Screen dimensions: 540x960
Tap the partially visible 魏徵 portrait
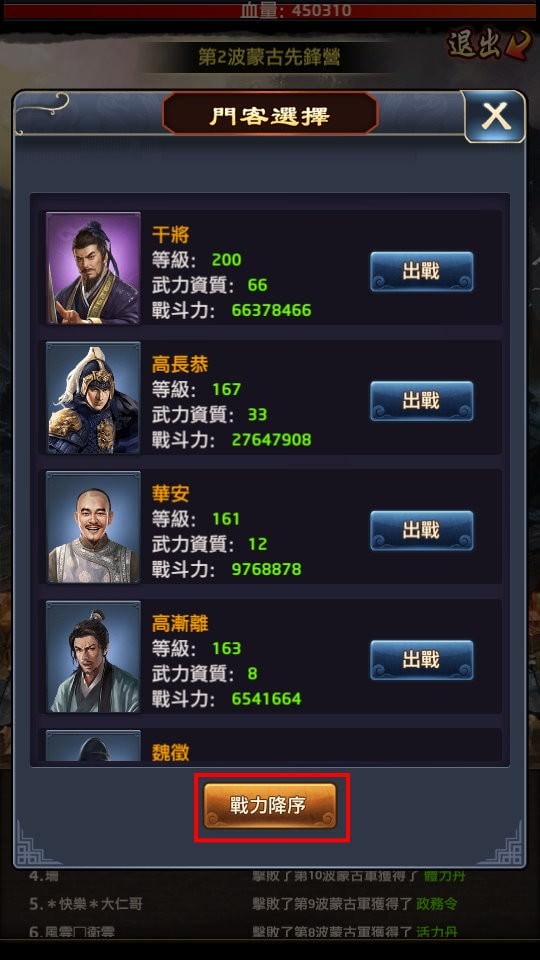(x=94, y=746)
